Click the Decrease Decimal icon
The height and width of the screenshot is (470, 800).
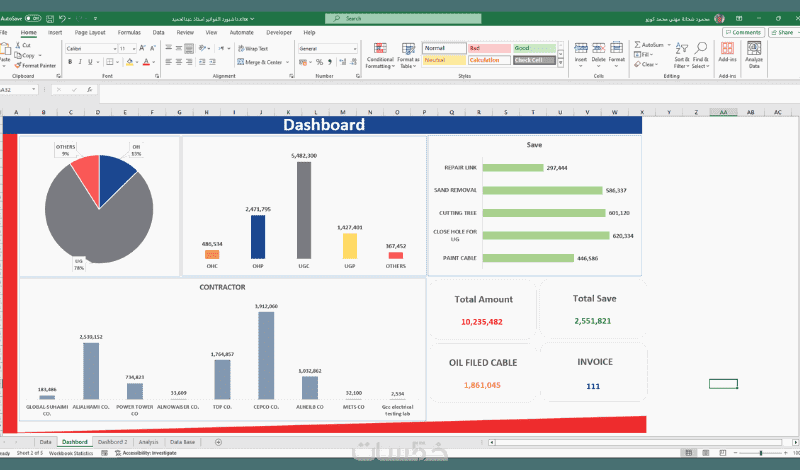(354, 62)
